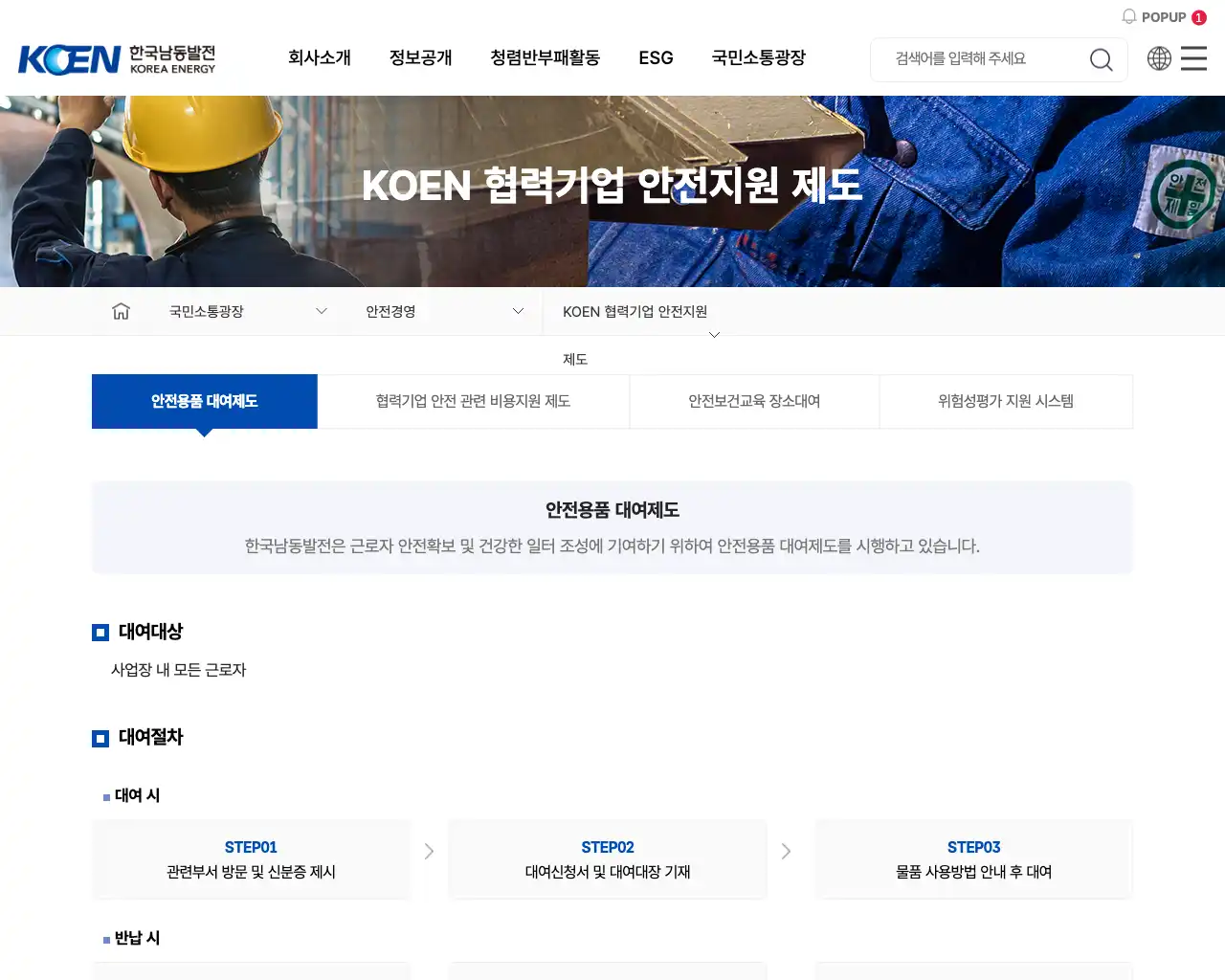
Task: Expand the 안전경영 breadcrumb dropdown
Action: 518,311
